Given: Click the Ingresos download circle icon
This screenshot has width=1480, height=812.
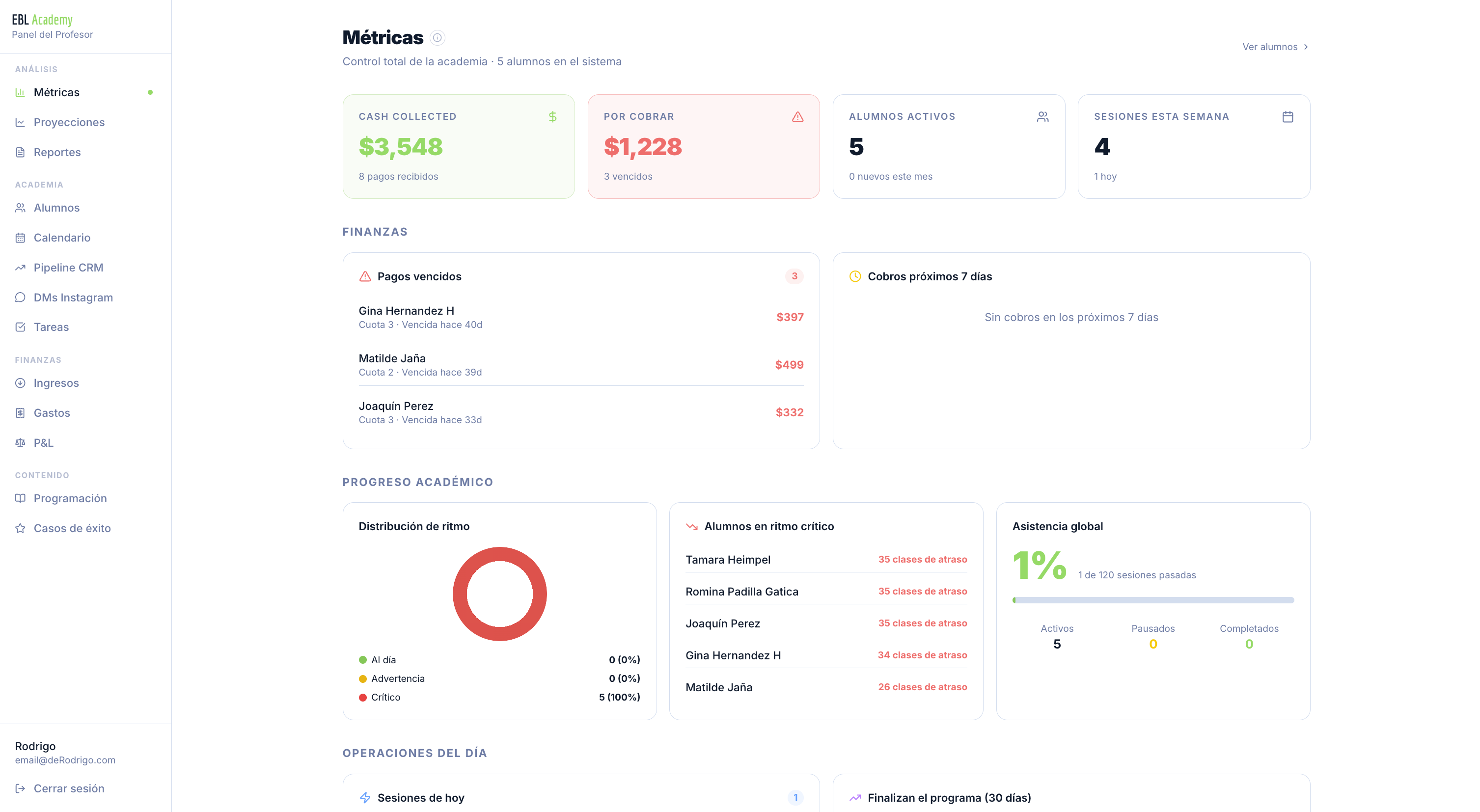Looking at the screenshot, I should point(20,383).
